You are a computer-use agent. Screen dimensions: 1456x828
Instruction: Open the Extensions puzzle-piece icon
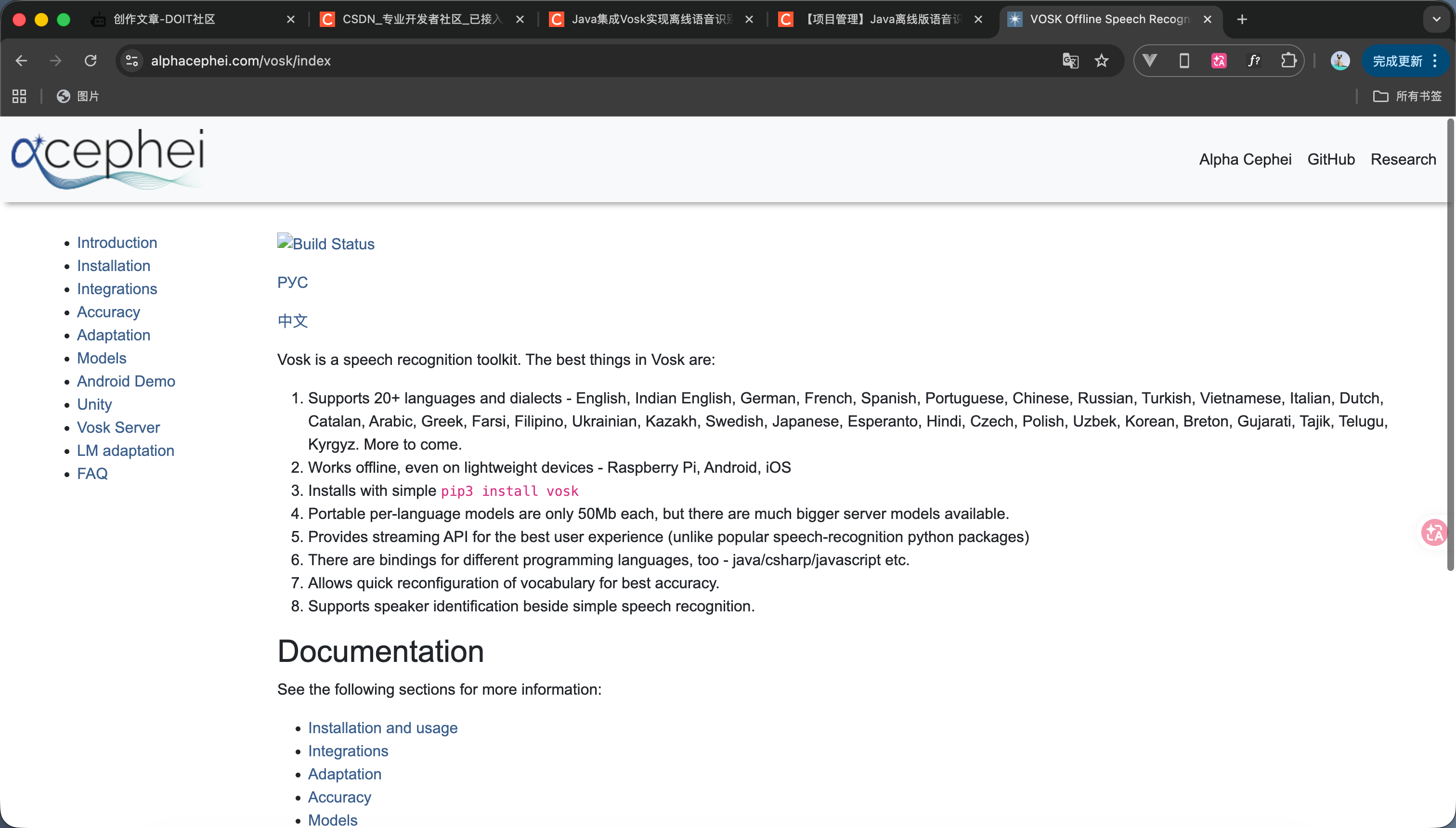pyautogui.click(x=1289, y=61)
